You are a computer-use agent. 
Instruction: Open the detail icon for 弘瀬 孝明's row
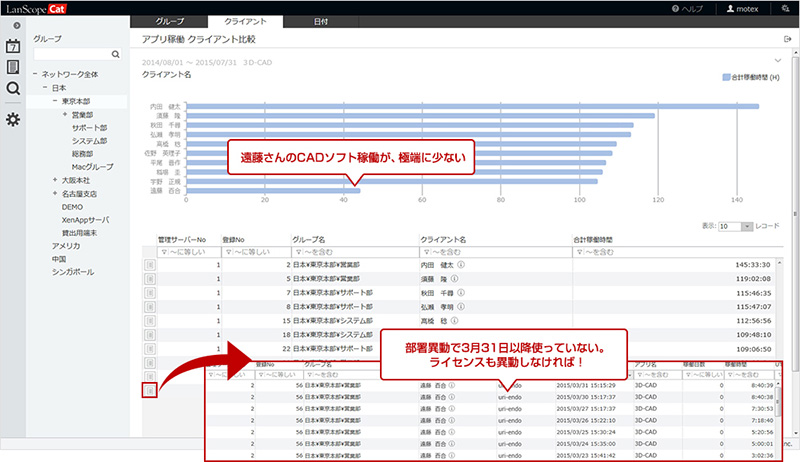pos(149,307)
